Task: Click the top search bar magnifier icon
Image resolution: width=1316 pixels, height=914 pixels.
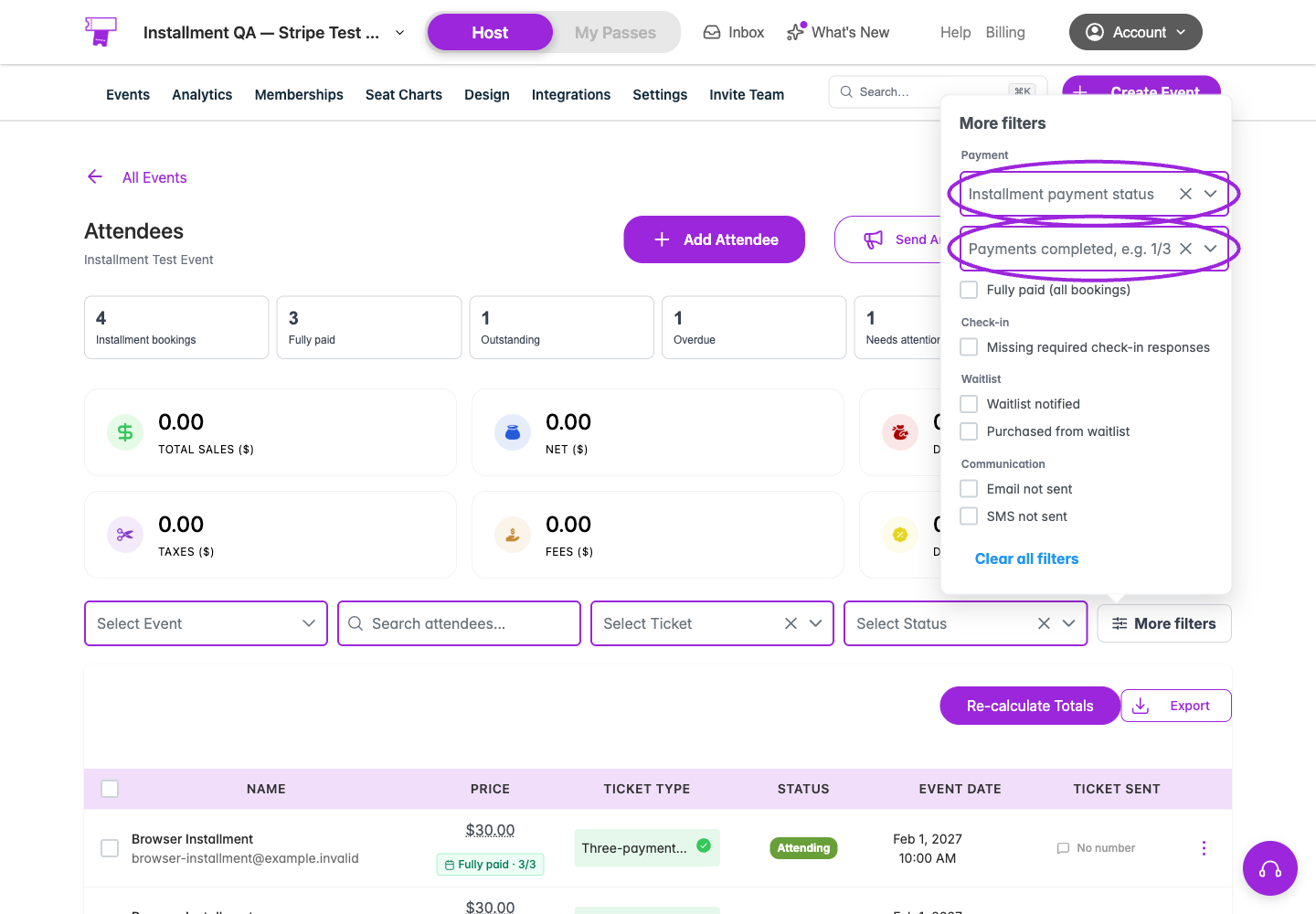Action: coord(846,91)
